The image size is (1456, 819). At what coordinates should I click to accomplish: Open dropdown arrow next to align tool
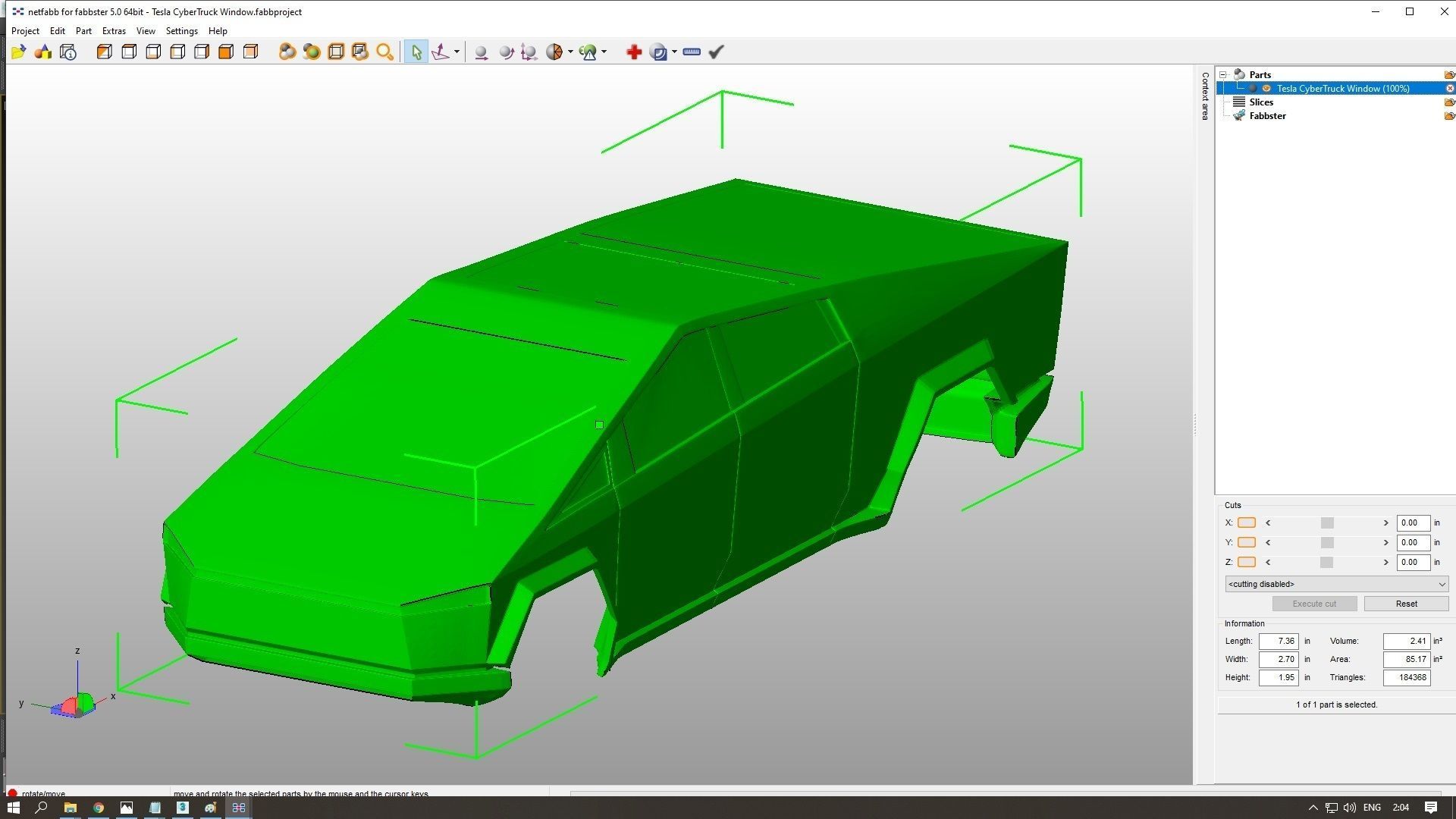click(457, 52)
